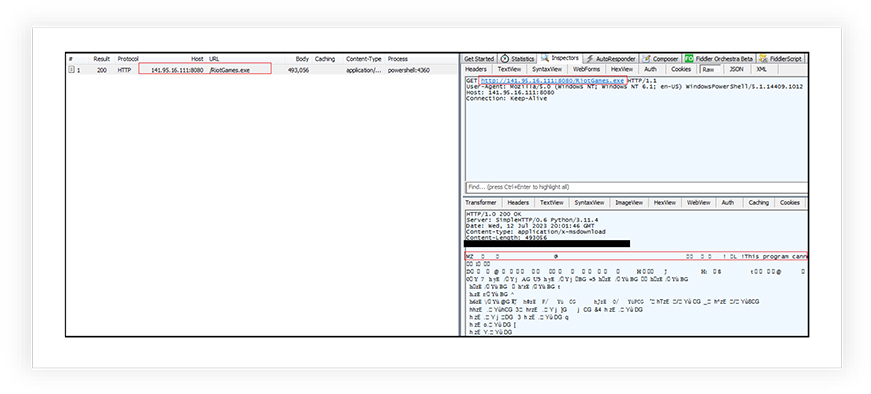The width and height of the screenshot is (871, 394).
Task: Click the User-Agent request header line
Action: click(634, 87)
